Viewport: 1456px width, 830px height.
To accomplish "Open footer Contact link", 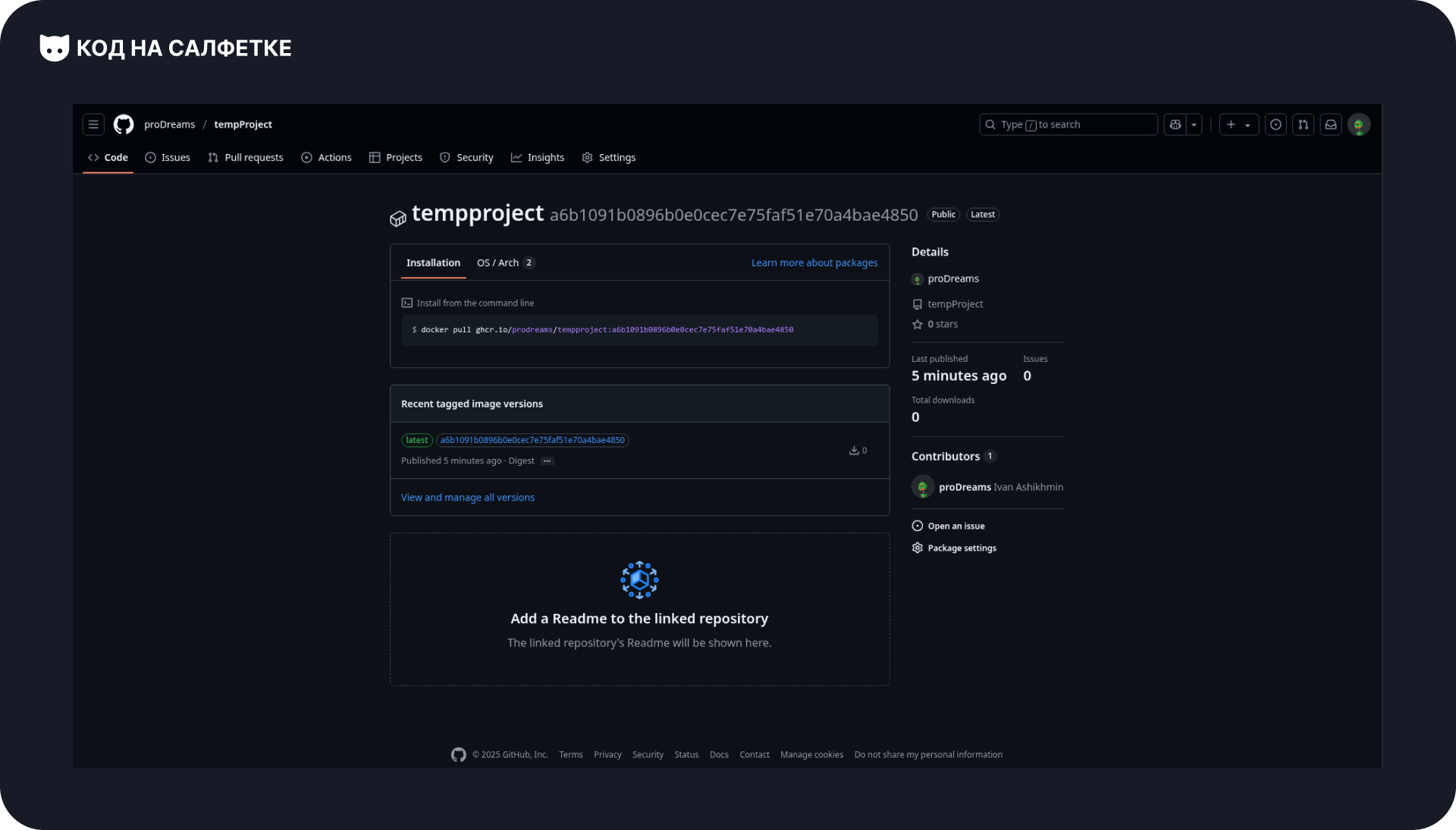I will [x=755, y=755].
